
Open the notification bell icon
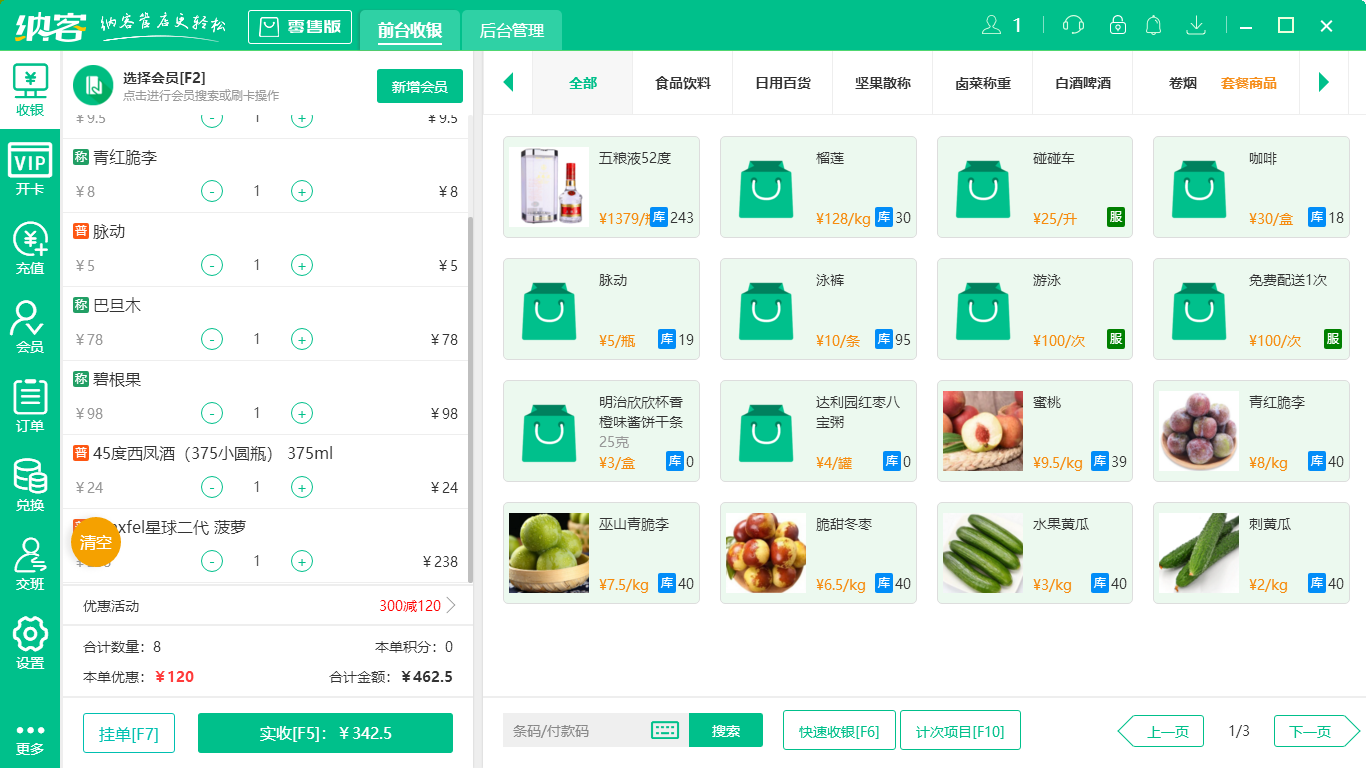(1153, 25)
